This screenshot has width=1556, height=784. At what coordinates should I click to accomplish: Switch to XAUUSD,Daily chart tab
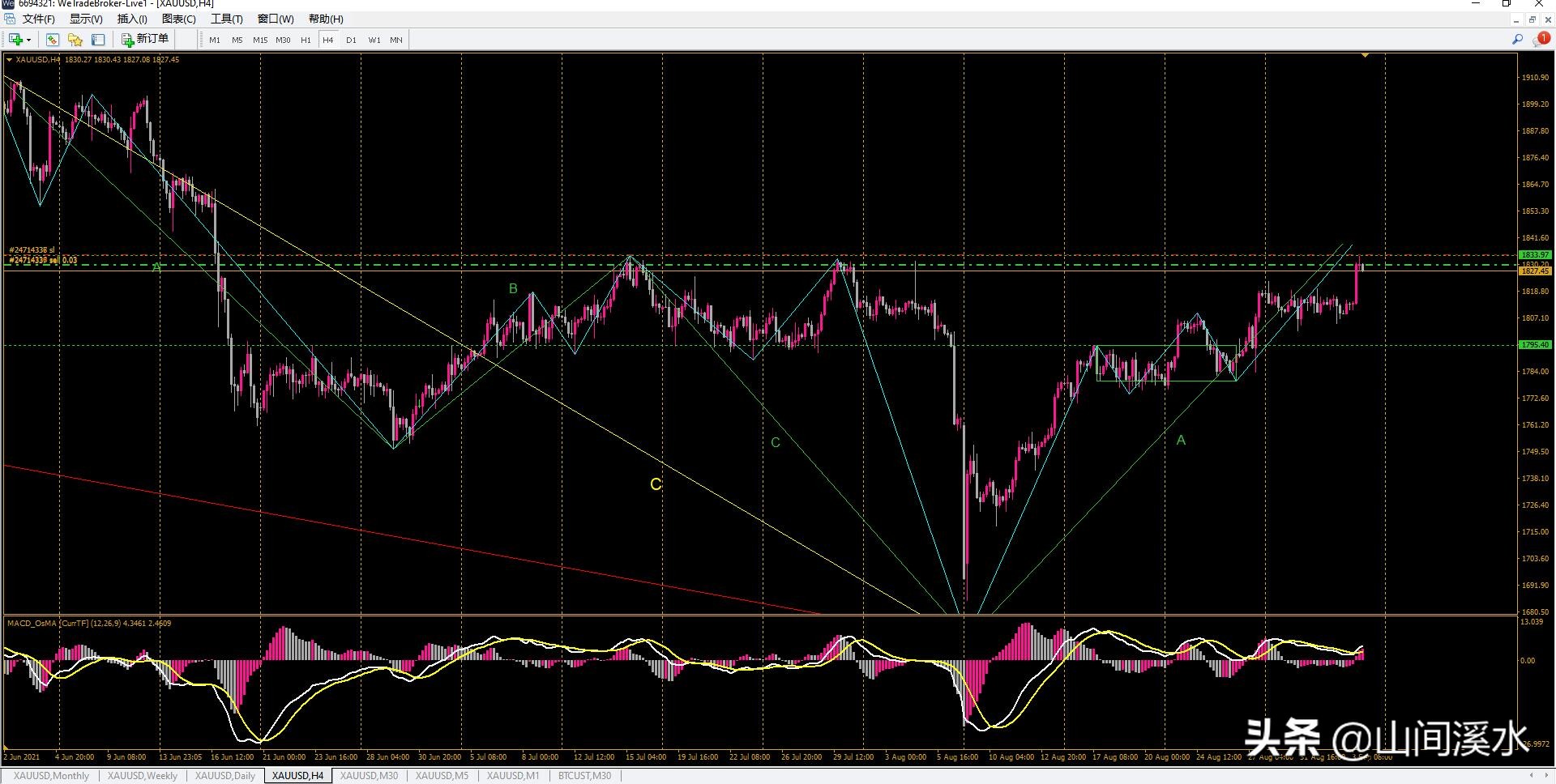point(225,776)
